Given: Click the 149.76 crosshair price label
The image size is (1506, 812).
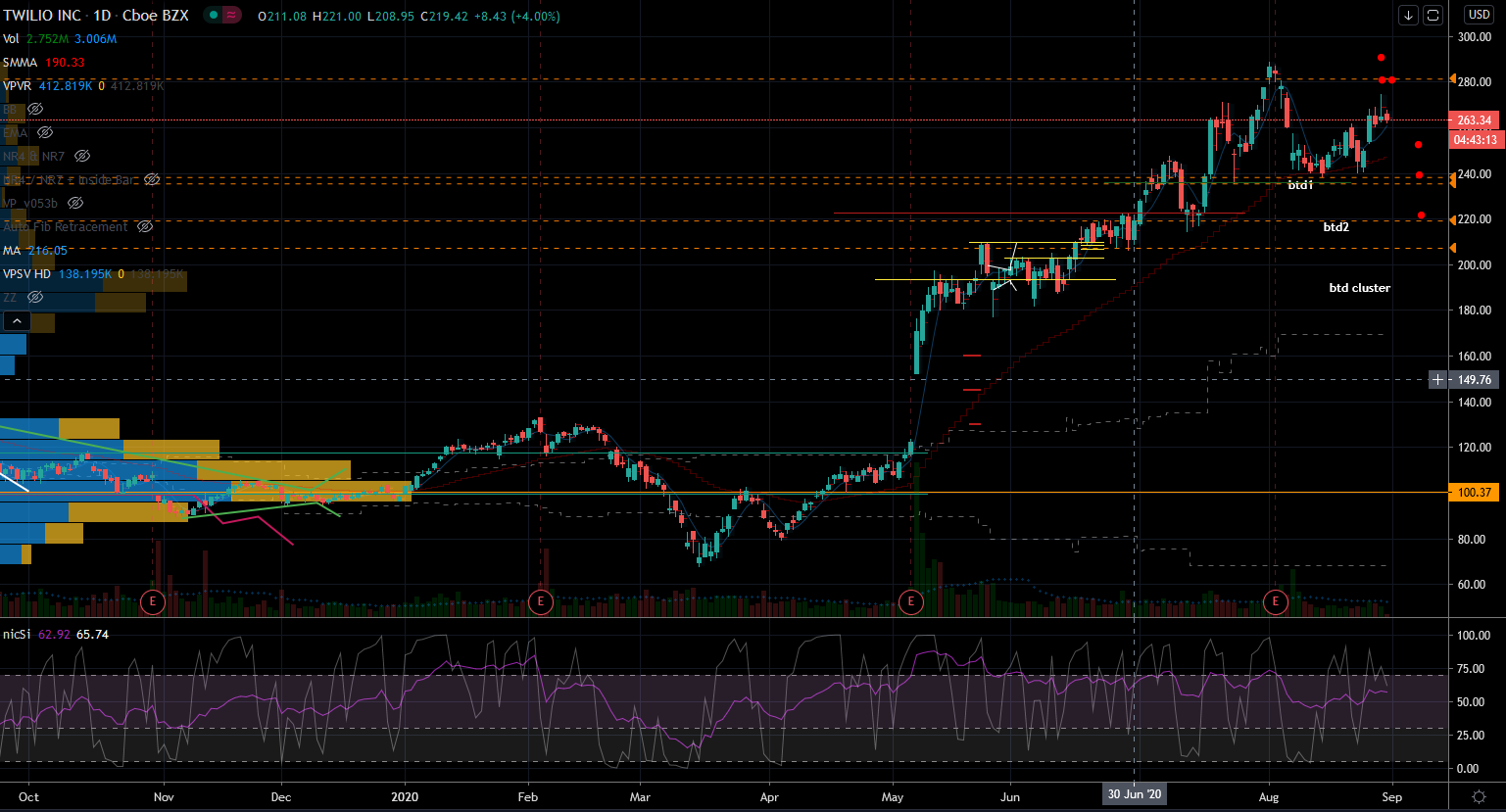Looking at the screenshot, I should coord(1474,379).
